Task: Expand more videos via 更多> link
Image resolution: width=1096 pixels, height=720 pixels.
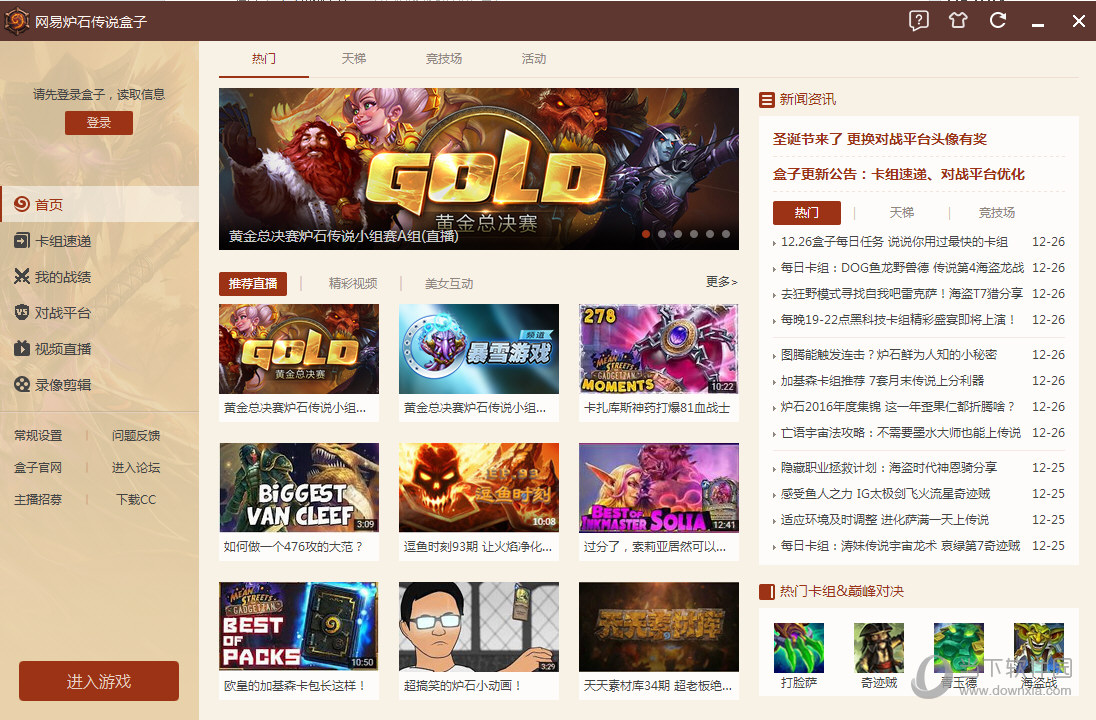Action: click(722, 283)
